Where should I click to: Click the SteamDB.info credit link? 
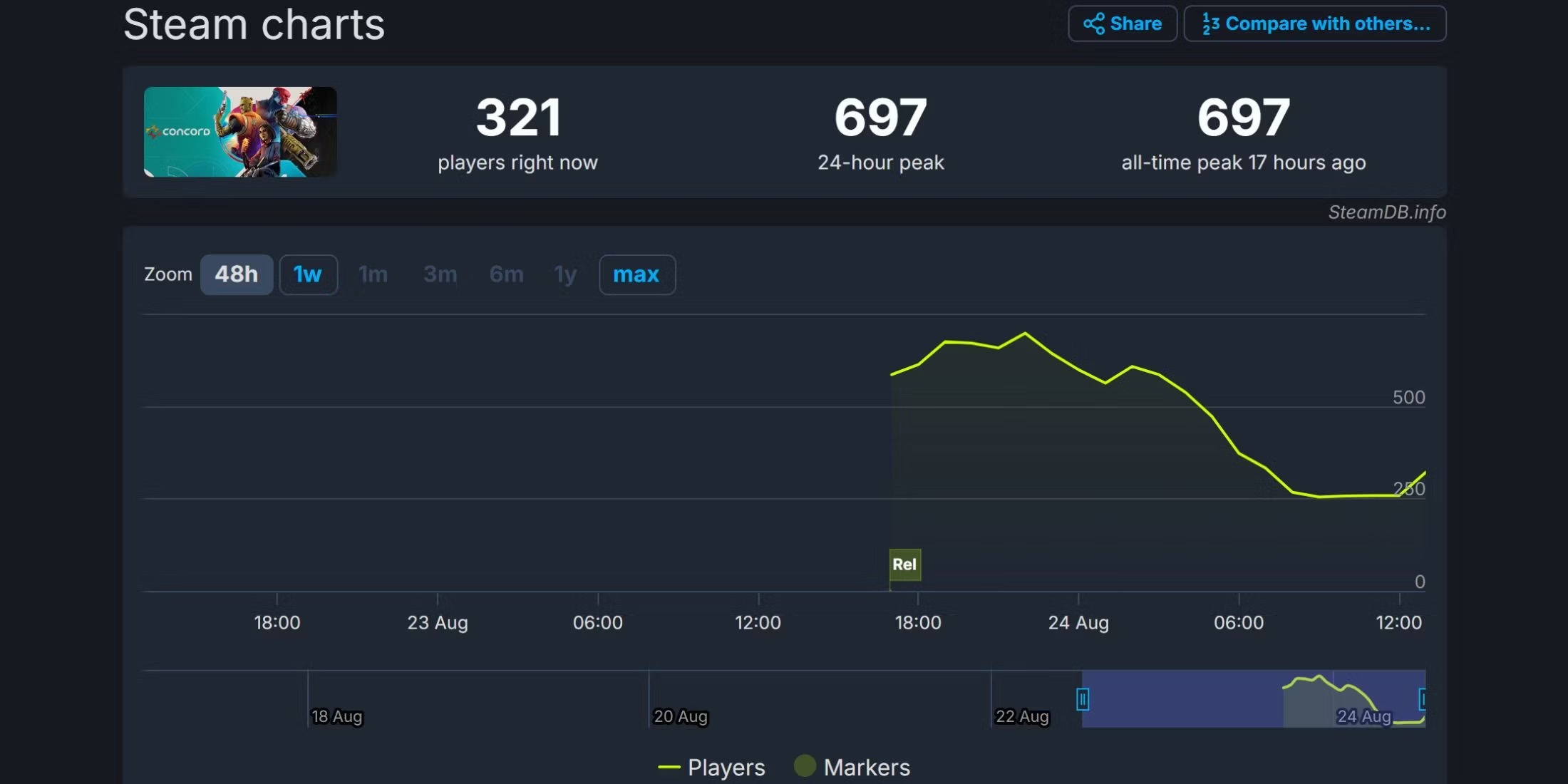tap(1387, 212)
